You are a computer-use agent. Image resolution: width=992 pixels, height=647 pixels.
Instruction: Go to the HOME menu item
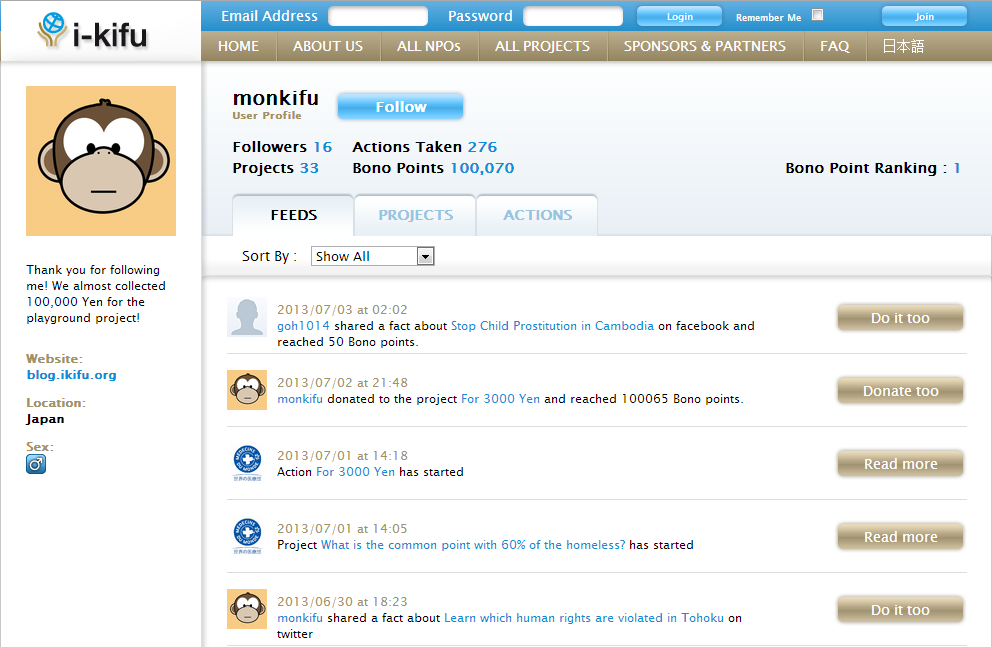tap(239, 46)
